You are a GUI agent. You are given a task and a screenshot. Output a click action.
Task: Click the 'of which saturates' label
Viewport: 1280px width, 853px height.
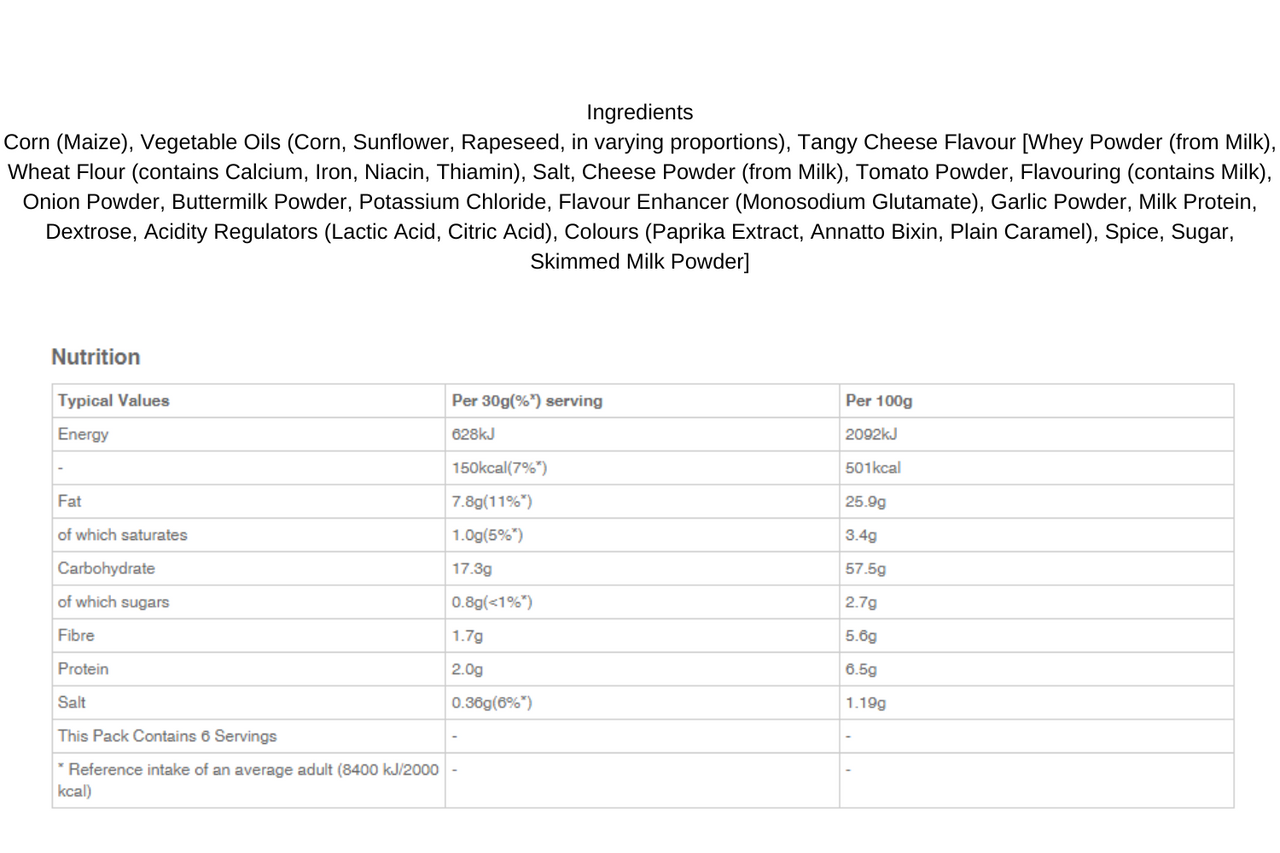click(x=122, y=535)
